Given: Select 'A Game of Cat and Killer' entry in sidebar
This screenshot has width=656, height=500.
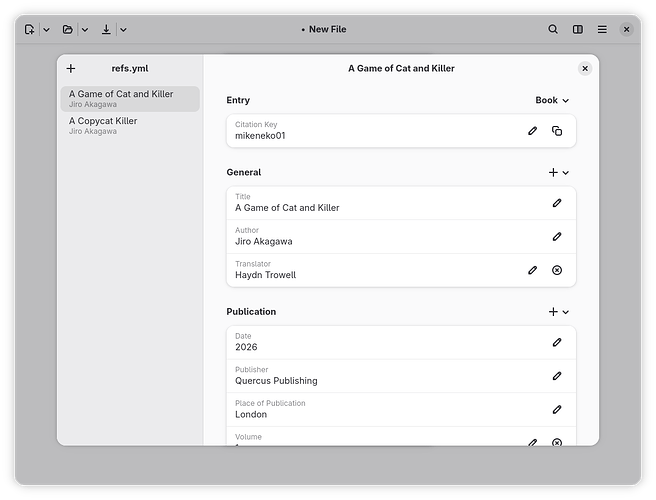Looking at the screenshot, I should tap(130, 99).
